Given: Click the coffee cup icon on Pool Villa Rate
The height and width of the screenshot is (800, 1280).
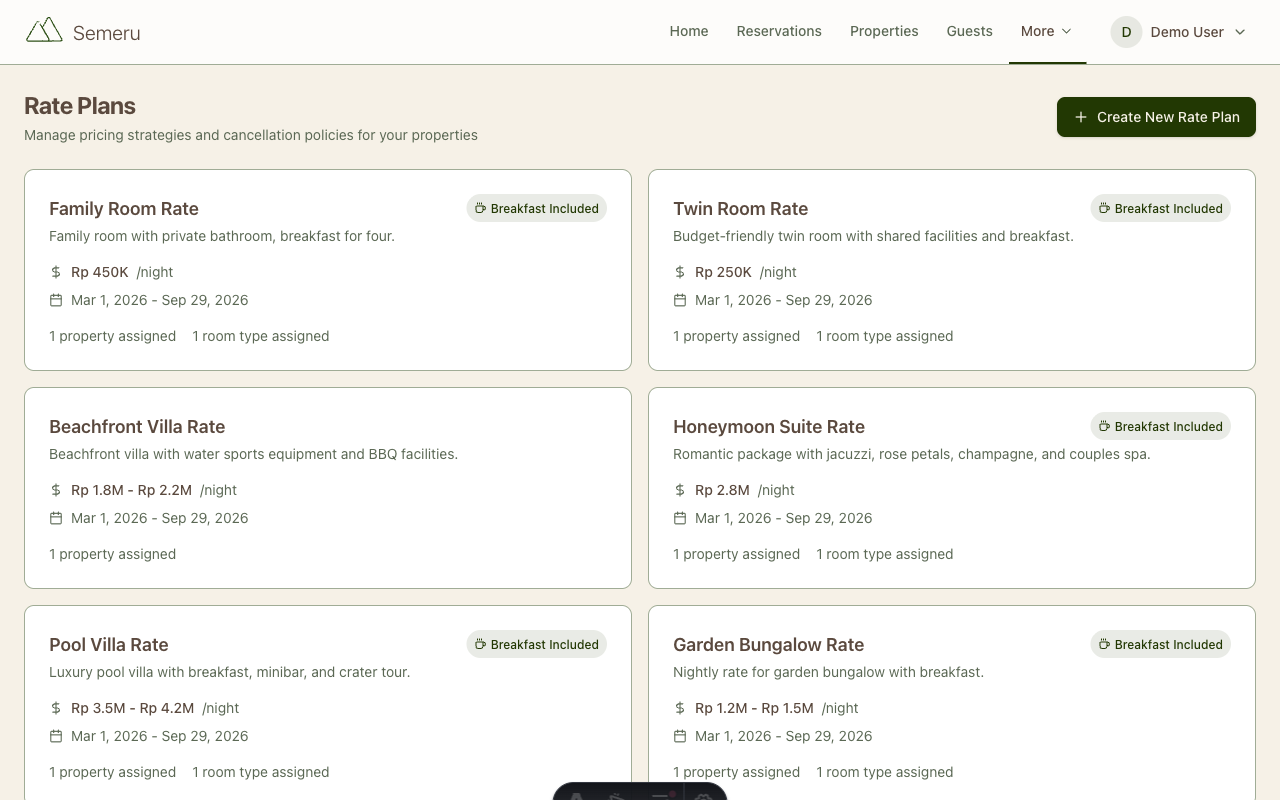Looking at the screenshot, I should (480, 644).
